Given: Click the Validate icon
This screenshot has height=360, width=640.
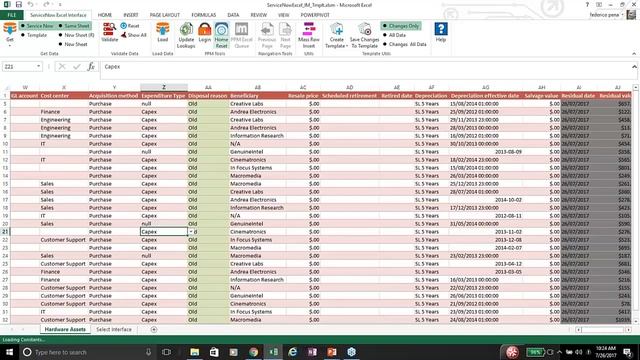Looking at the screenshot, I should (109, 30).
